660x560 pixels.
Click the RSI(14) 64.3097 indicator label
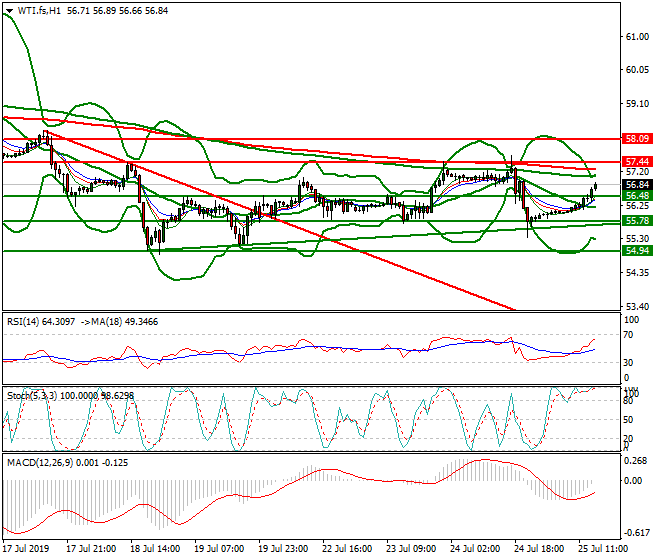point(41,322)
